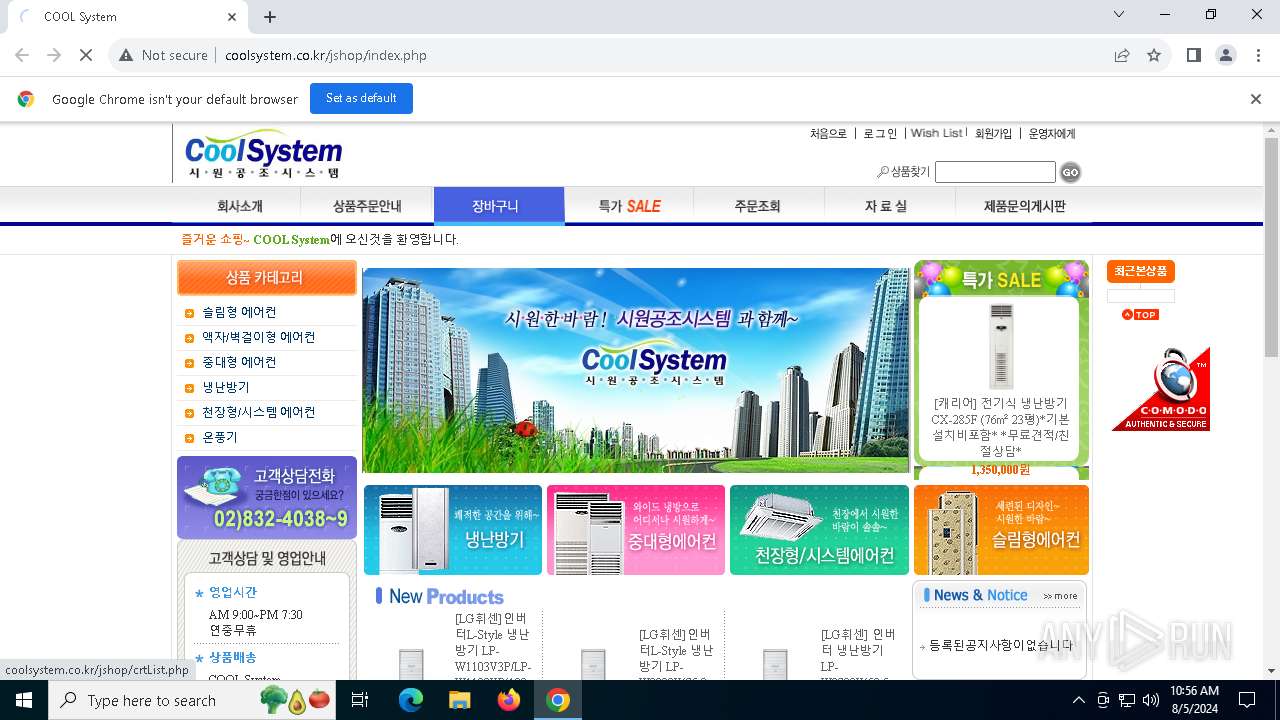Screen dimensions: 1280x720
Task: Open a new browser tab
Action: click(270, 16)
